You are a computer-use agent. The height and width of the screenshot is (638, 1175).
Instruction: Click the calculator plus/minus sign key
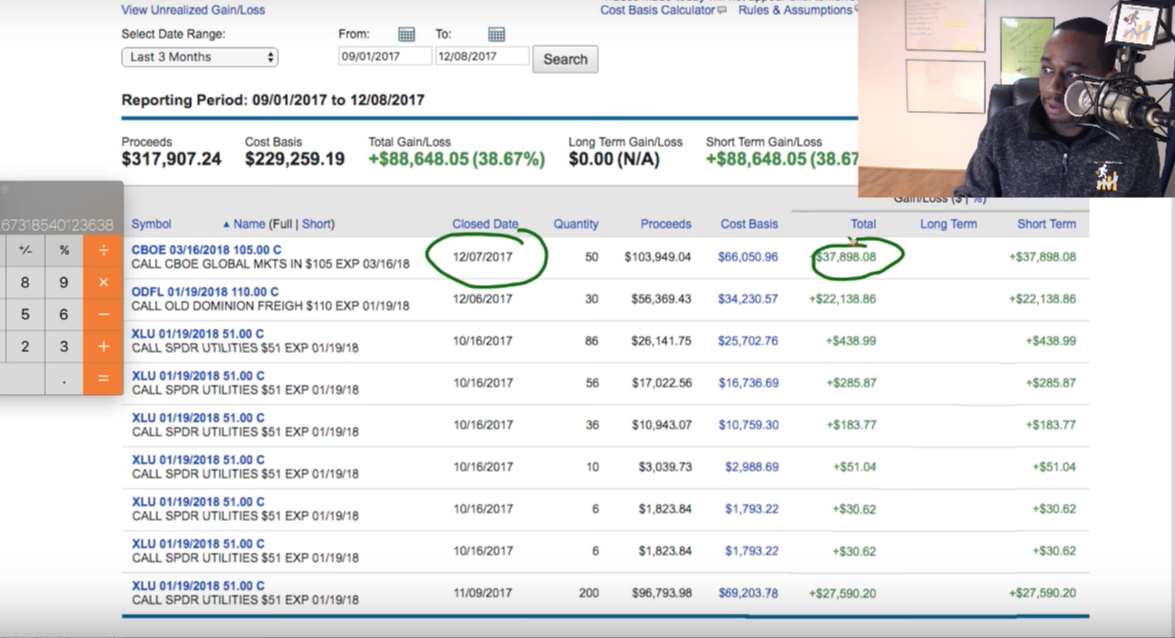pyautogui.click(x=25, y=250)
